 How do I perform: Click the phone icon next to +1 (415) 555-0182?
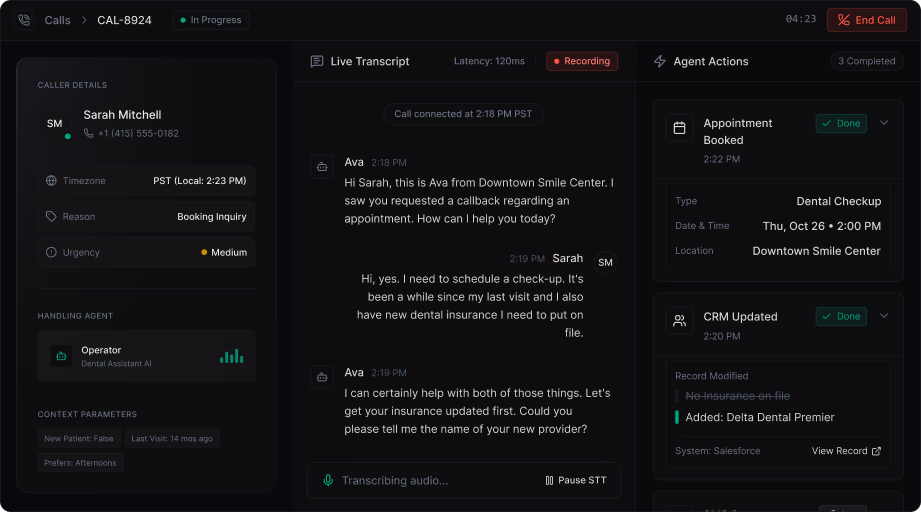tap(88, 133)
